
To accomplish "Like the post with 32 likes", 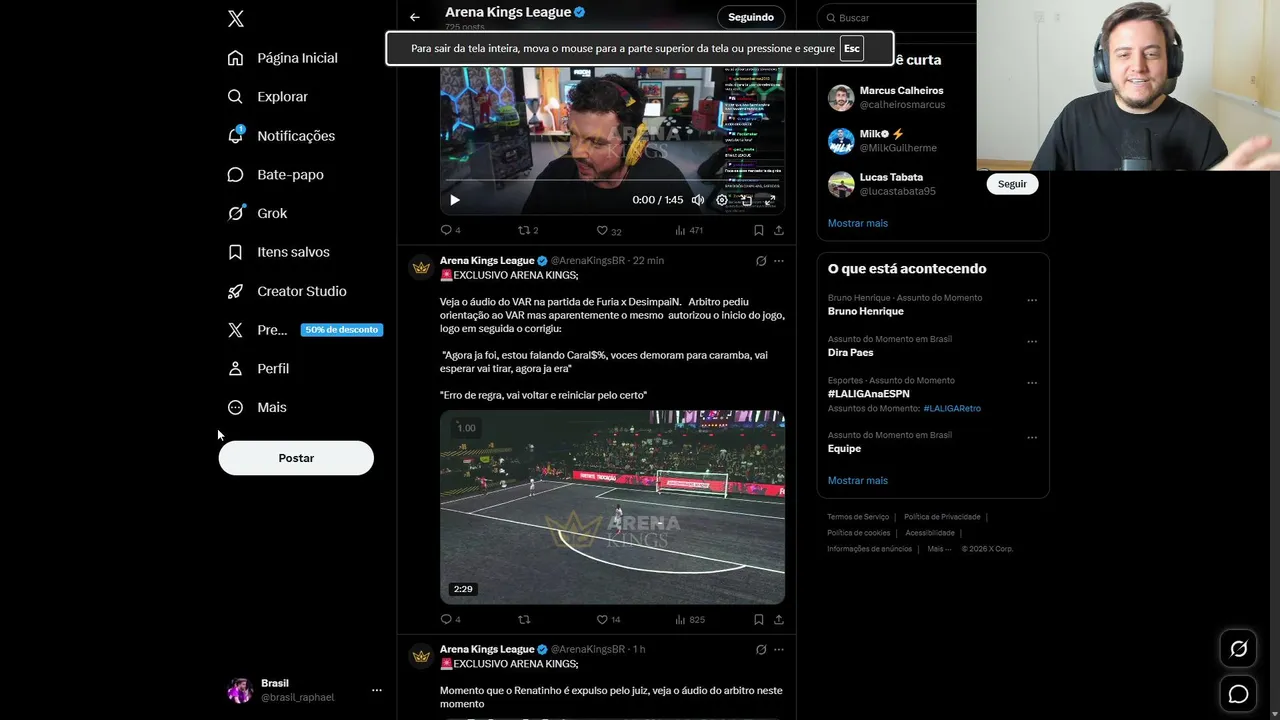I will (608, 230).
